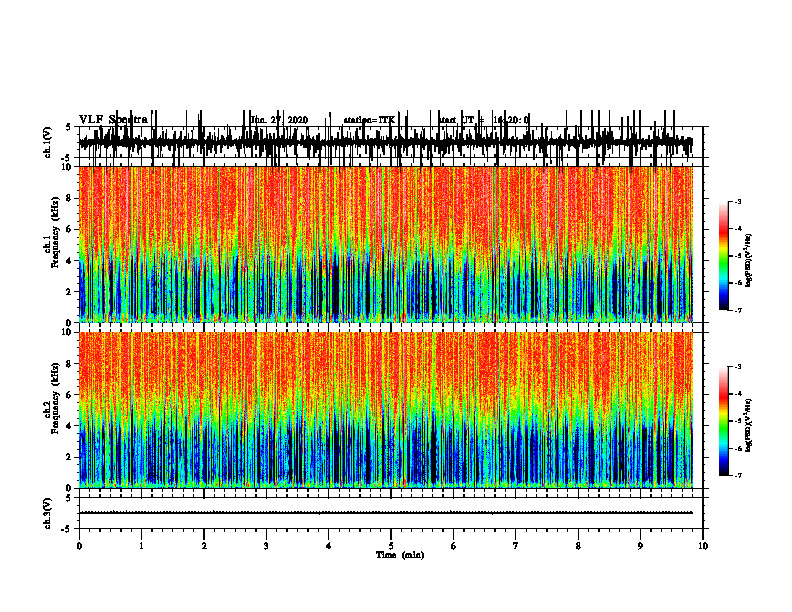
Task: Click the "9" tick on the time axis
Action: [x=640, y=546]
